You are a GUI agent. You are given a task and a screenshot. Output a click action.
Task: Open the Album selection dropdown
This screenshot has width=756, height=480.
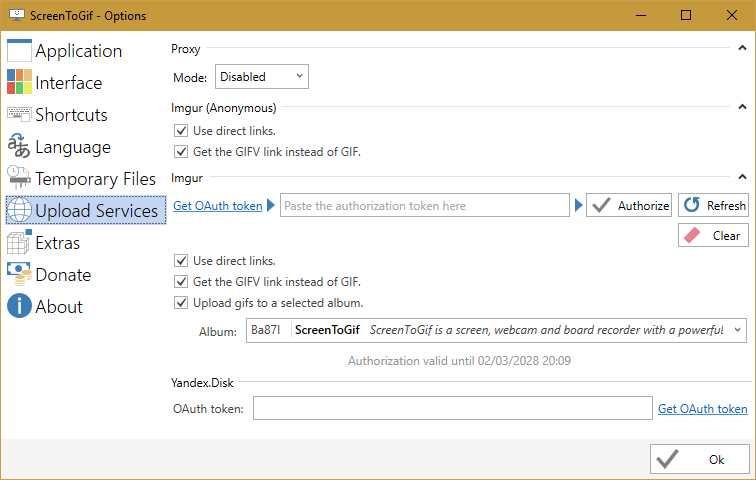(496, 330)
